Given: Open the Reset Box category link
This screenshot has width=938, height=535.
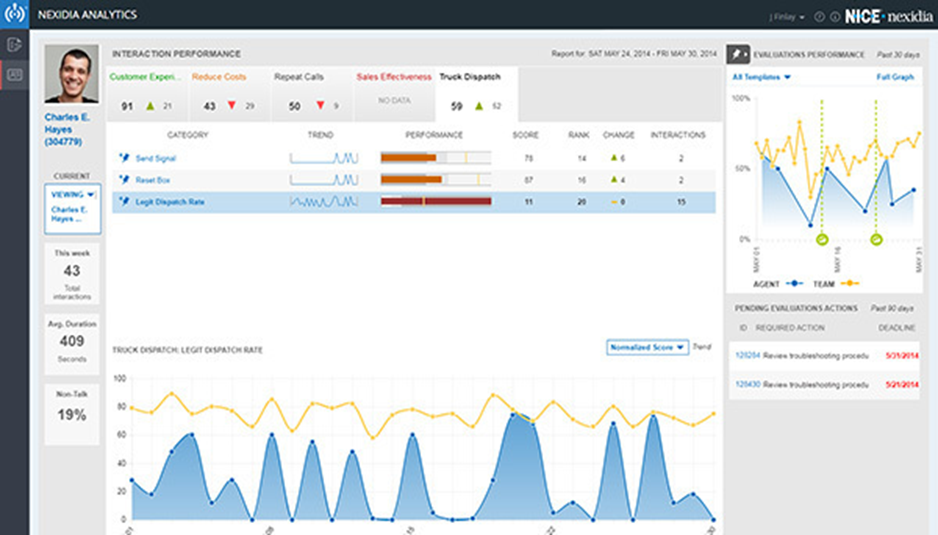Looking at the screenshot, I should 153,180.
